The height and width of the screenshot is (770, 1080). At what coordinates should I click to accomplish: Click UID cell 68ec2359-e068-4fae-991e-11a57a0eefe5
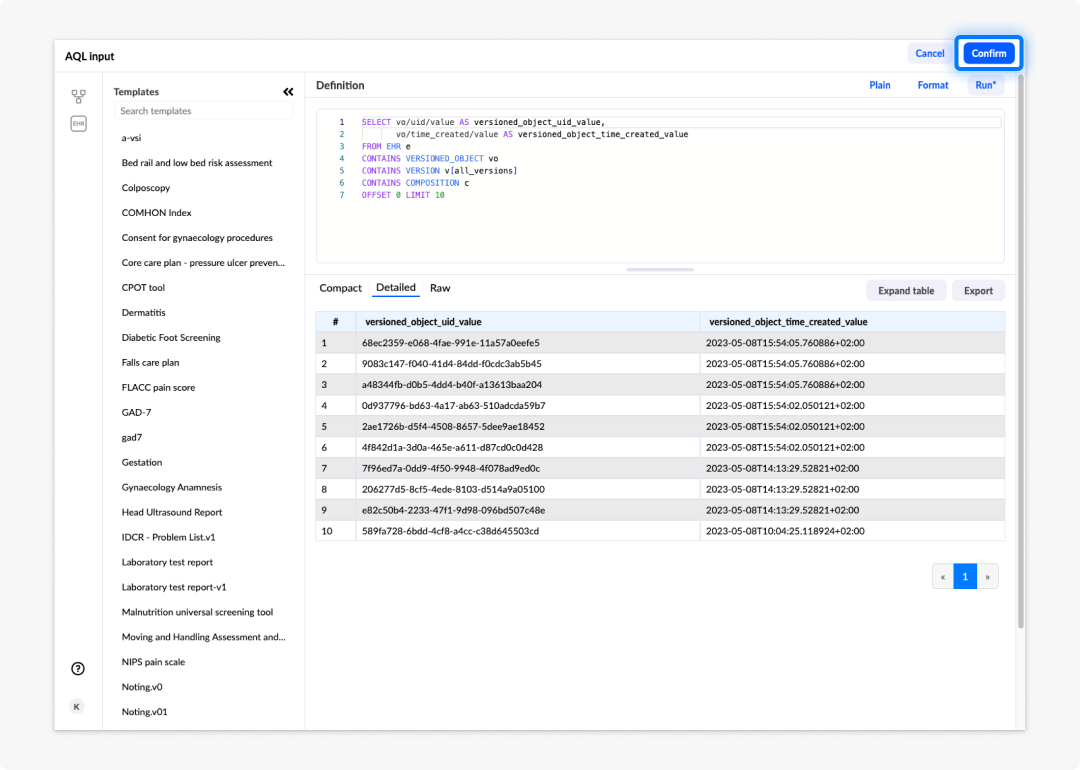528,343
